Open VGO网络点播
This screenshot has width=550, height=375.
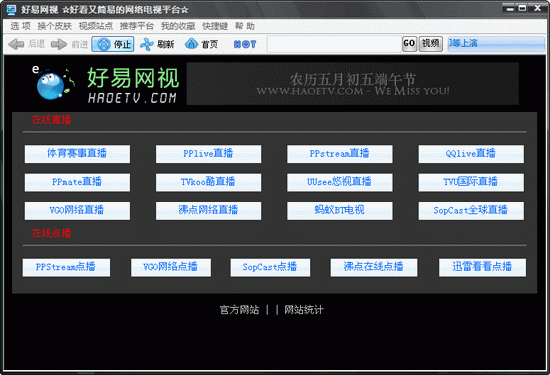pyautogui.click(x=171, y=267)
